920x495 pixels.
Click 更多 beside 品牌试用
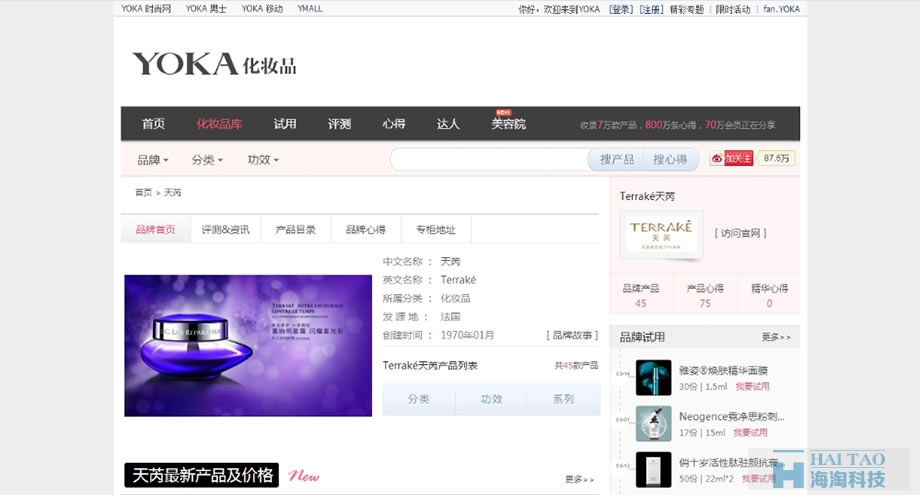(x=776, y=337)
